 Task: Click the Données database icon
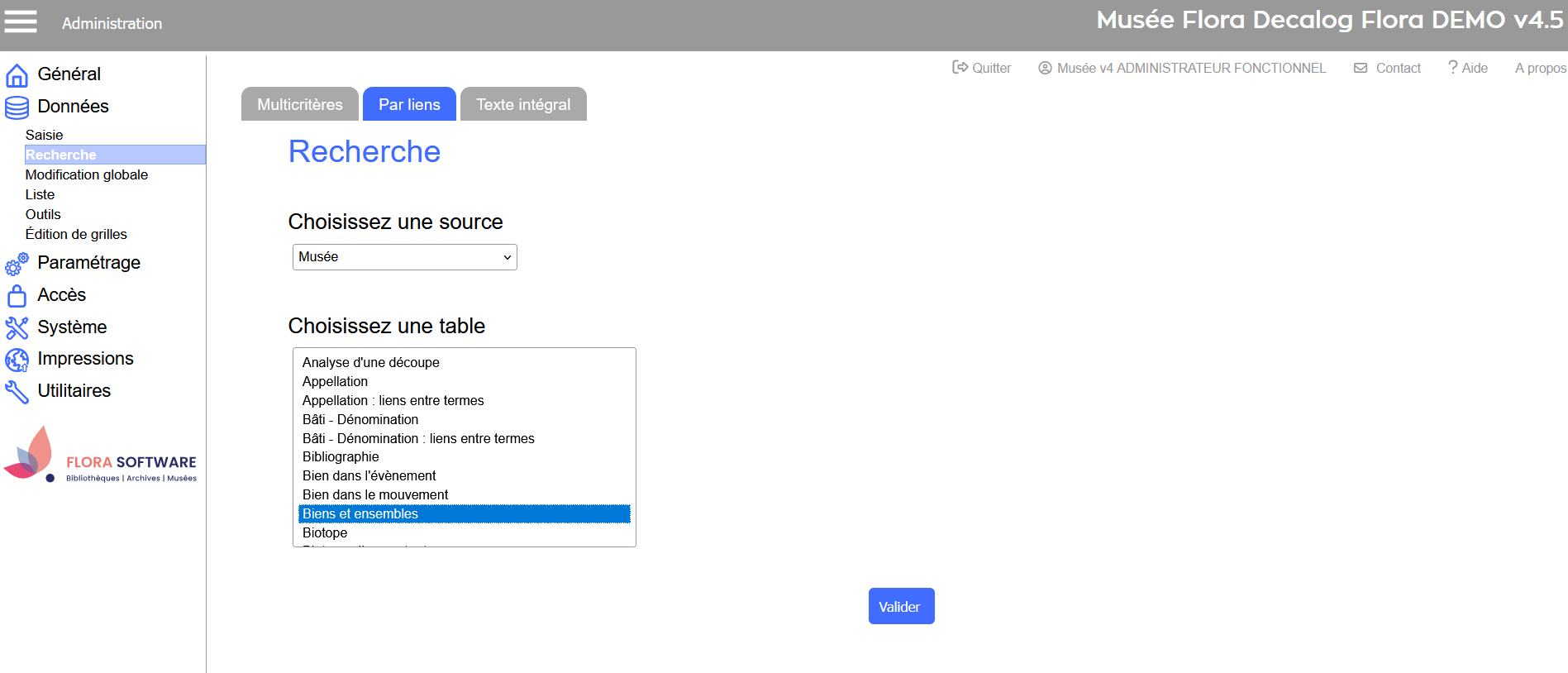tap(17, 107)
